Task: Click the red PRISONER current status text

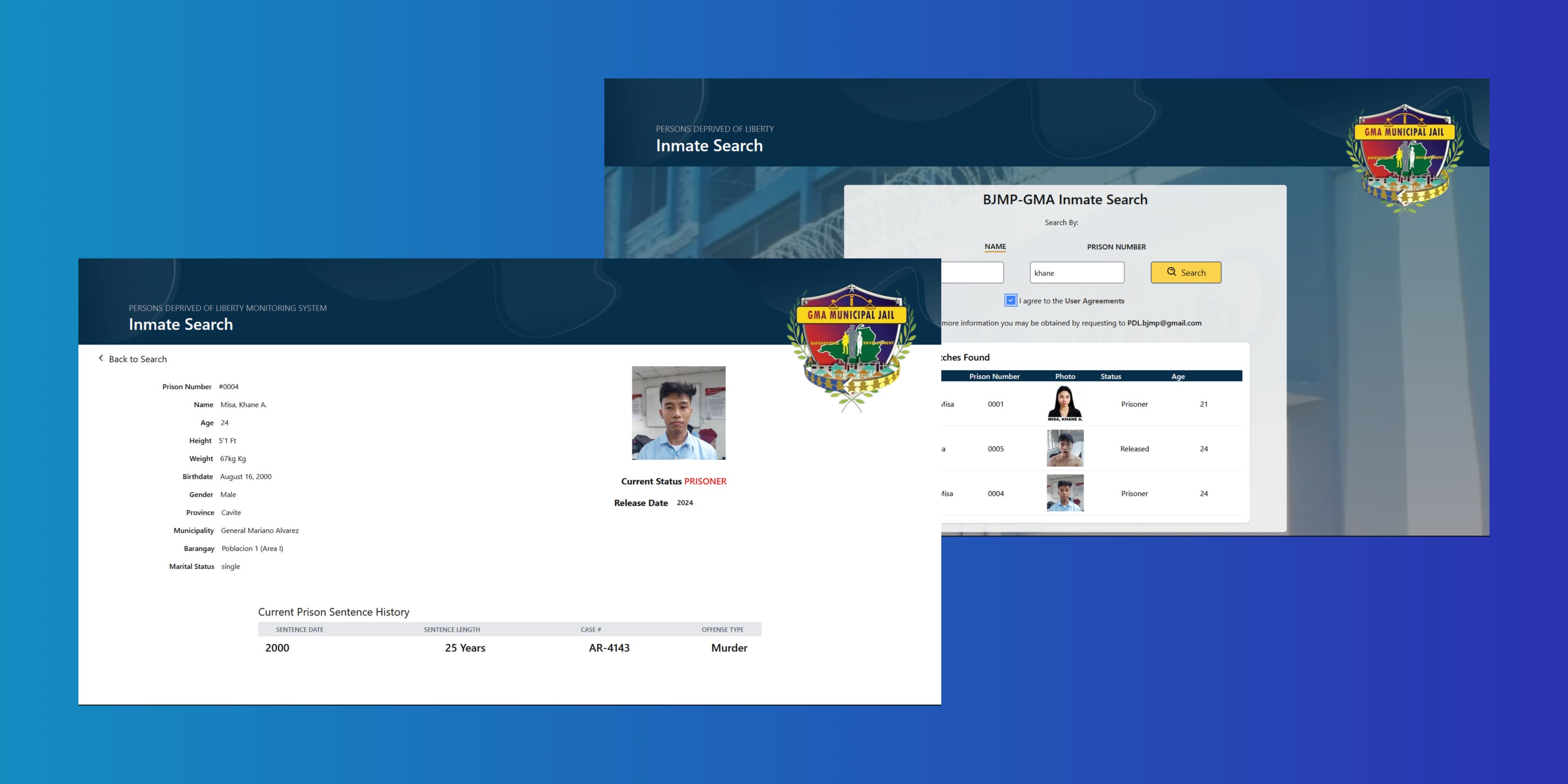Action: [705, 481]
